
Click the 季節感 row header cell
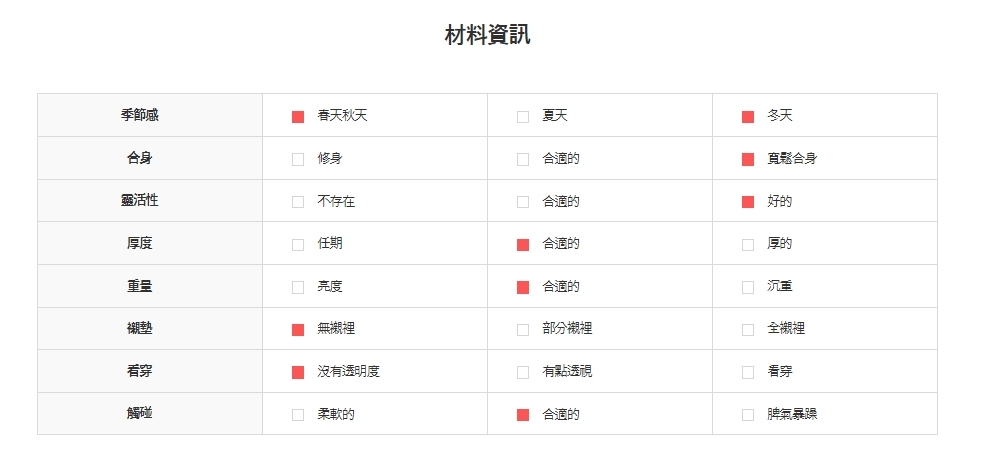(x=140, y=115)
